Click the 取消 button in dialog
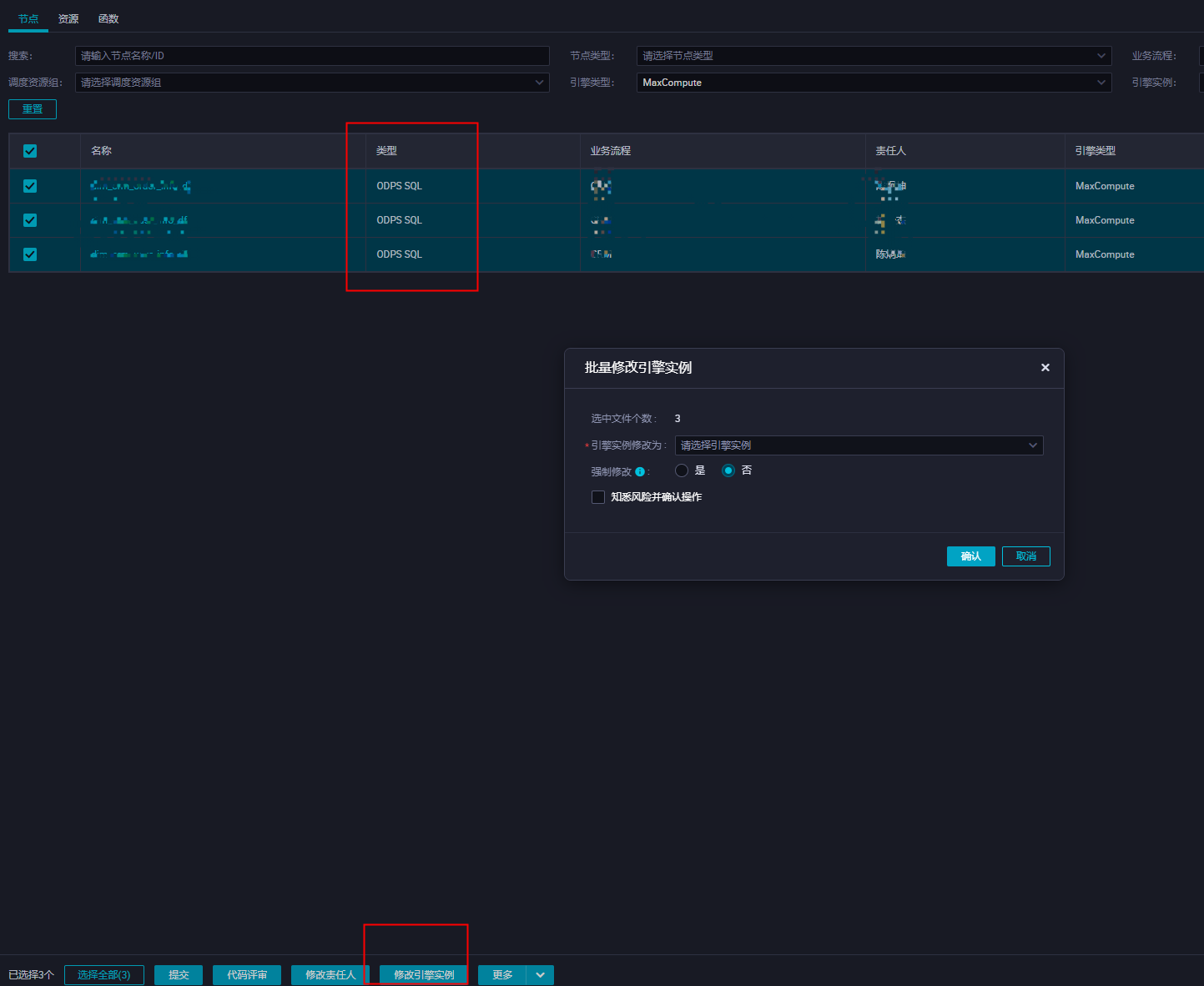Image resolution: width=1204 pixels, height=986 pixels. pos(1026,556)
